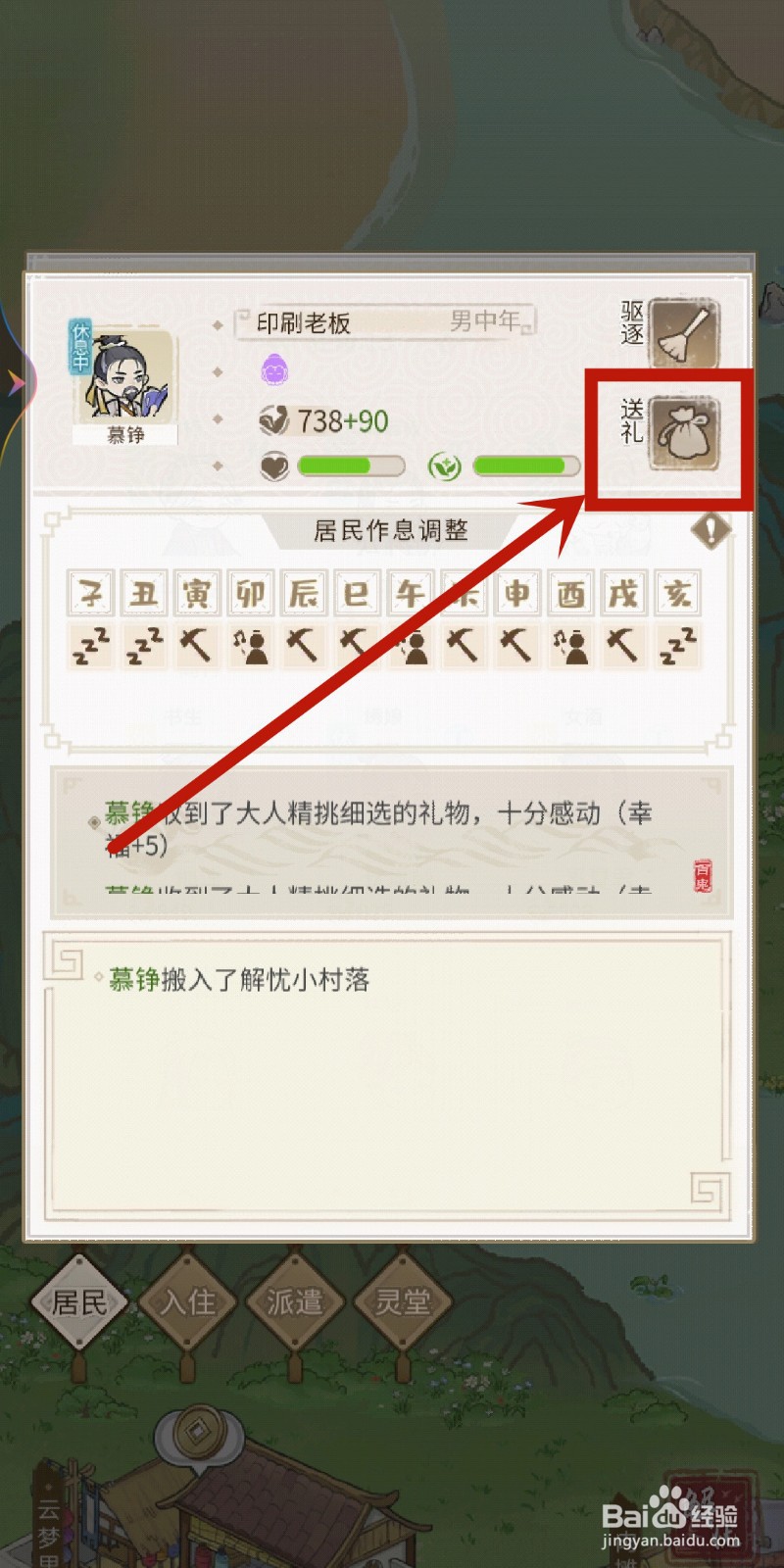Tap the 送礼 gift bag icon
The image size is (784, 1568).
pos(685,433)
